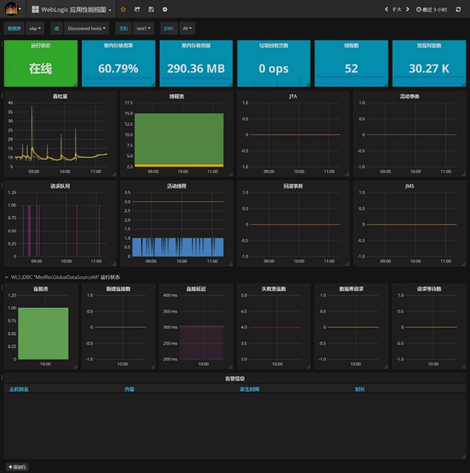Open the 'Discovered hosts' group dropdown
This screenshot has width=470, height=473.
[87, 29]
